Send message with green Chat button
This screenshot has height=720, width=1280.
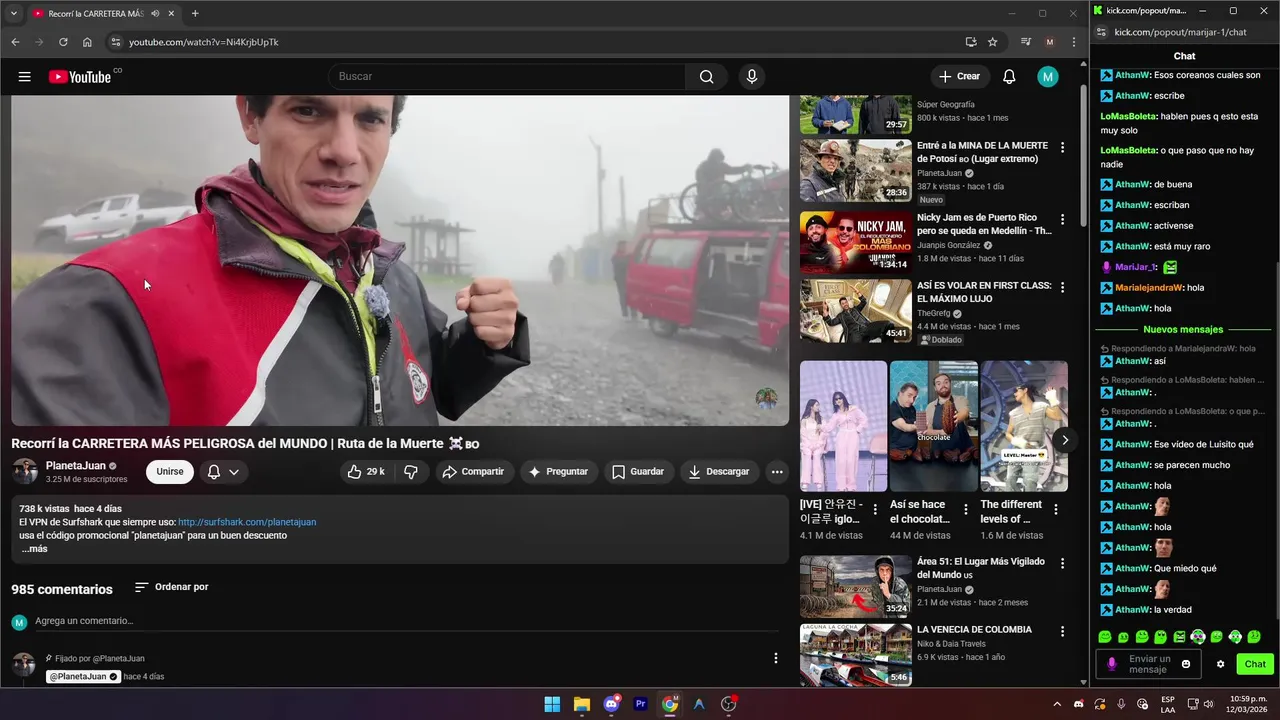1255,664
